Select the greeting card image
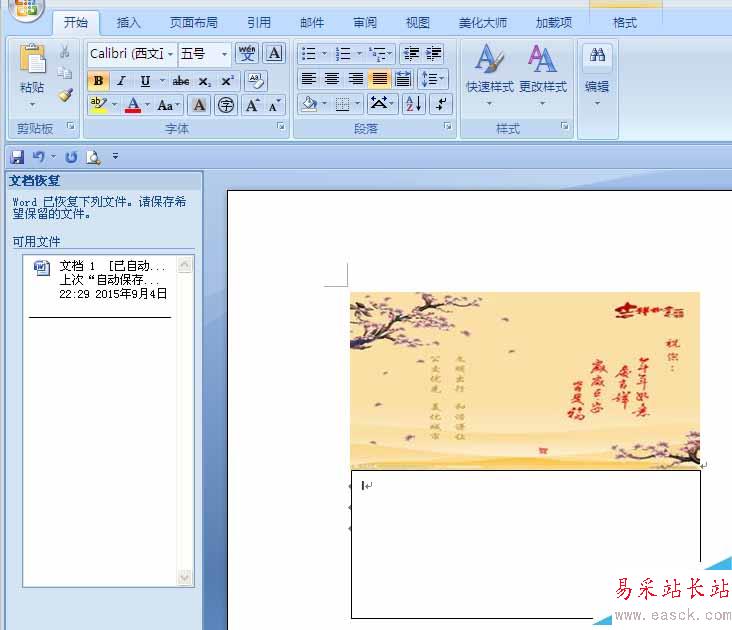Screen dimensions: 732x630 click(525, 380)
